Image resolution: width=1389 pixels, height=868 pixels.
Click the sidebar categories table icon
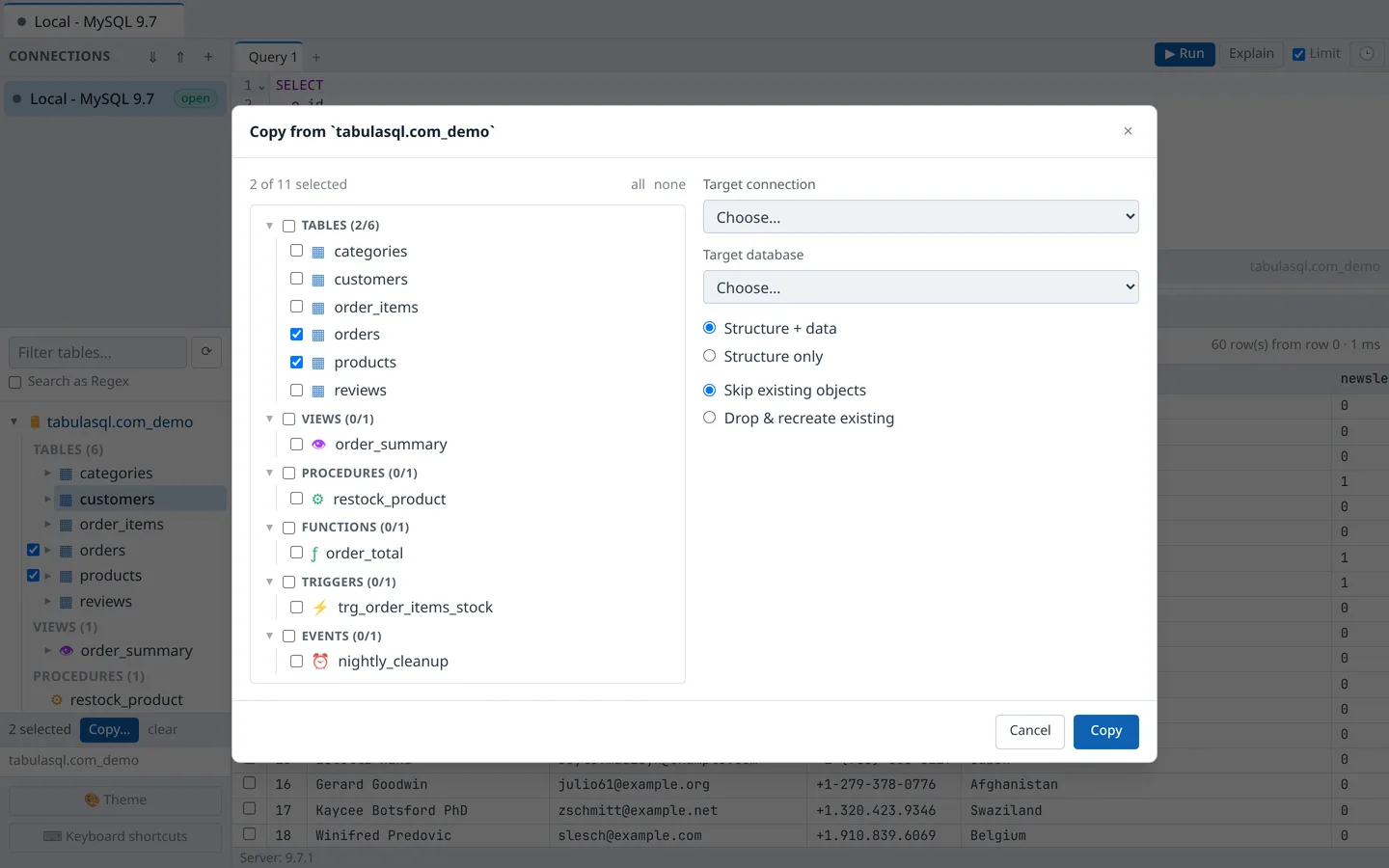(66, 474)
